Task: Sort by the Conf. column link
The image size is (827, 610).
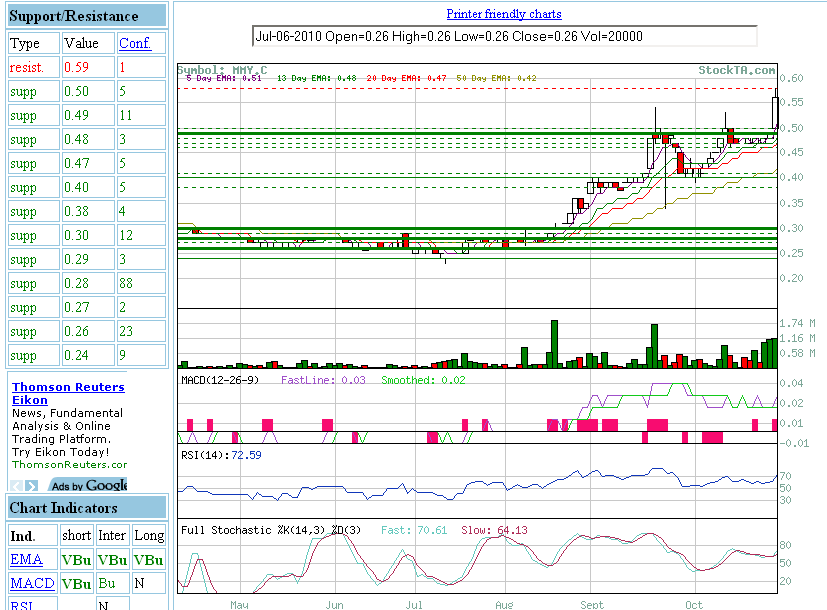Action: point(135,43)
